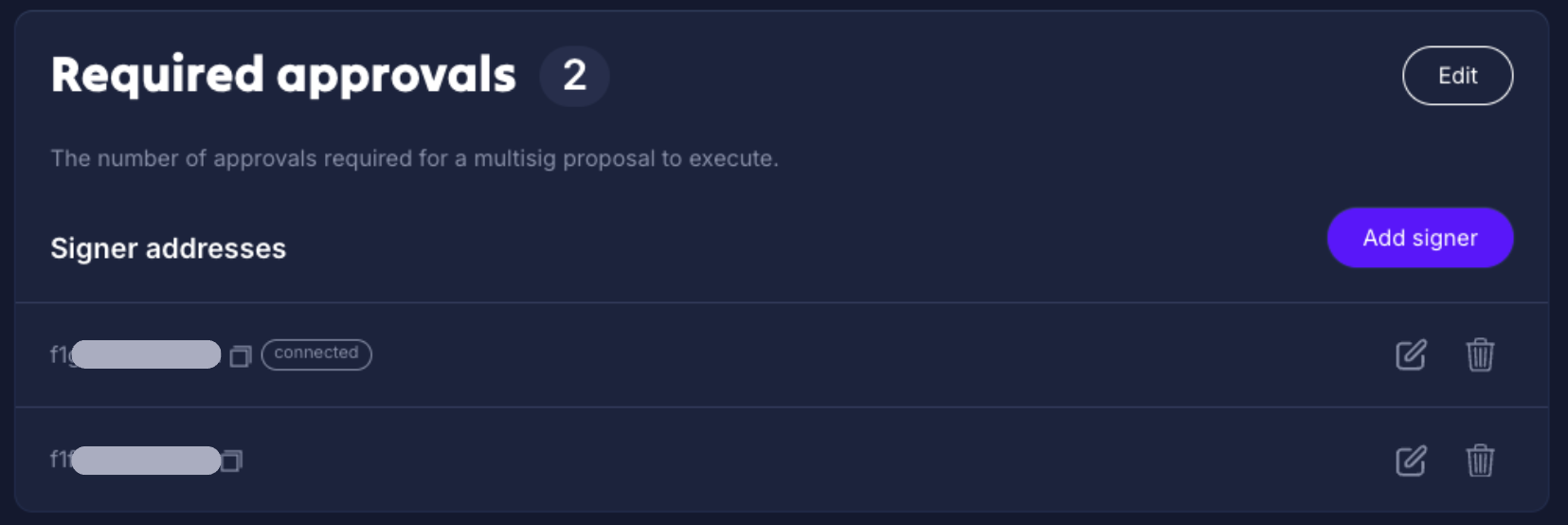Click the required approvals count badge '2'
Screen dimensions: 1568x525
(574, 76)
